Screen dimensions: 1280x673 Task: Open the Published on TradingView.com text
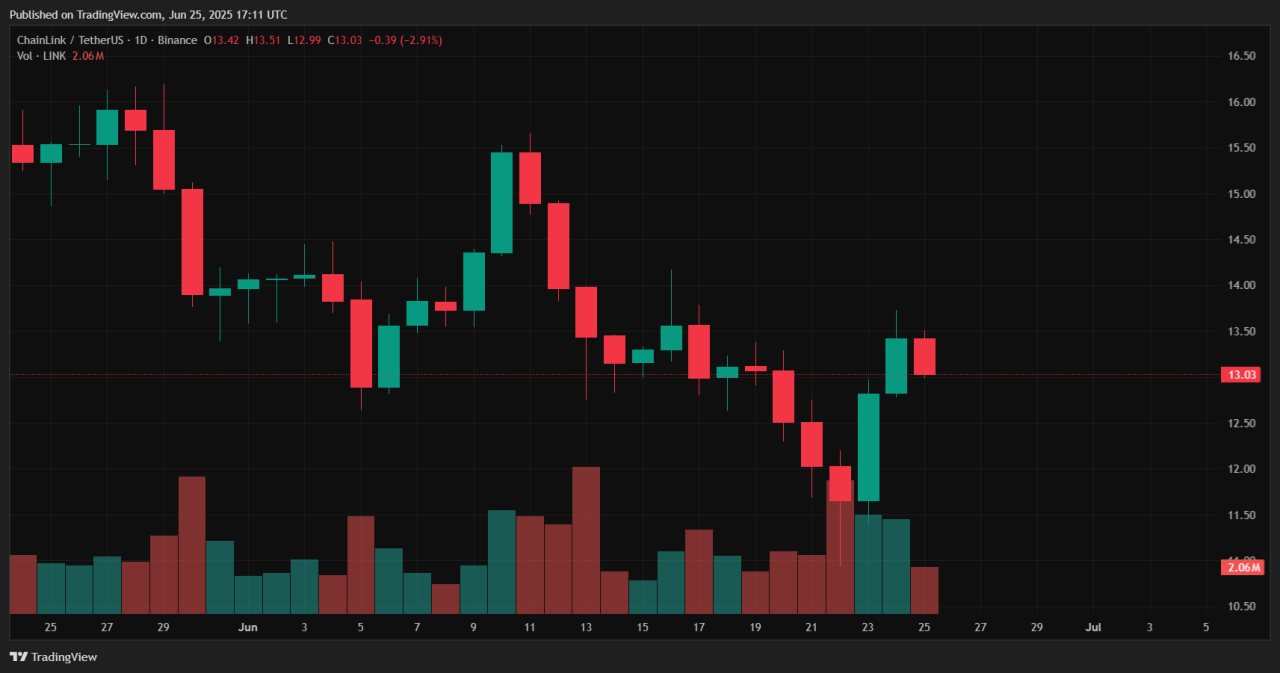pyautogui.click(x=147, y=14)
